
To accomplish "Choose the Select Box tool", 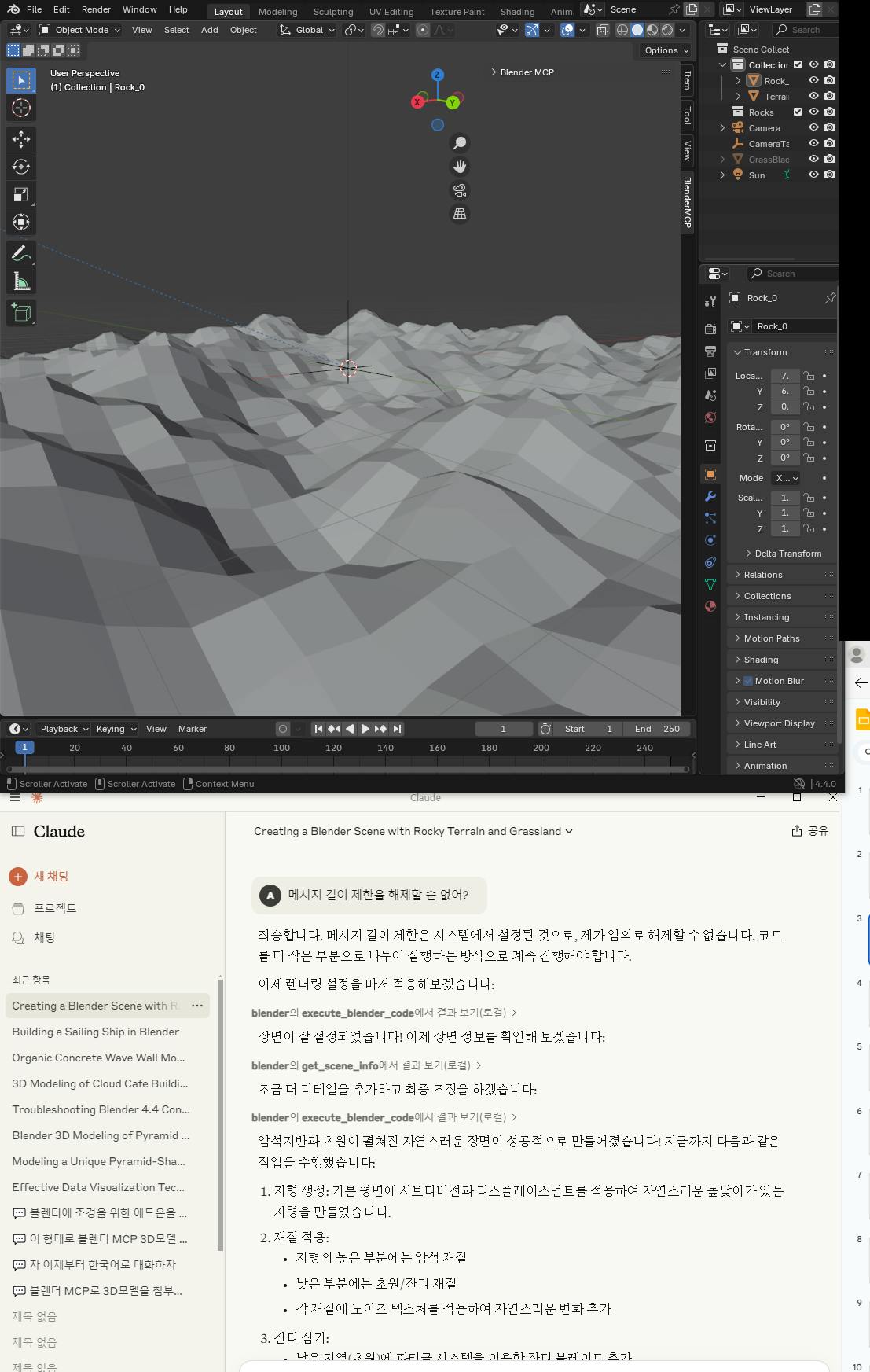I will click(21, 80).
